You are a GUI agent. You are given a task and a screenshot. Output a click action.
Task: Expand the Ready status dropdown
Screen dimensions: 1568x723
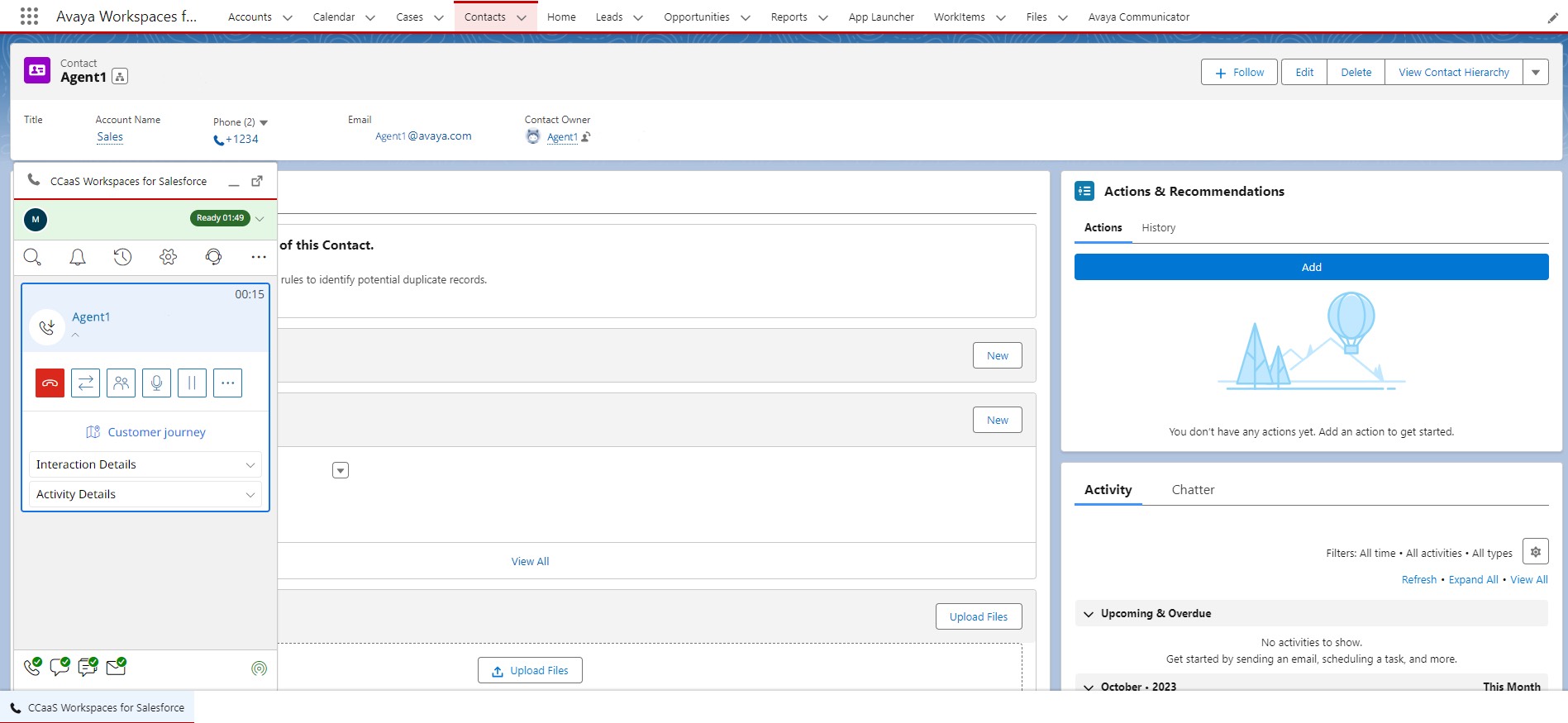click(260, 219)
